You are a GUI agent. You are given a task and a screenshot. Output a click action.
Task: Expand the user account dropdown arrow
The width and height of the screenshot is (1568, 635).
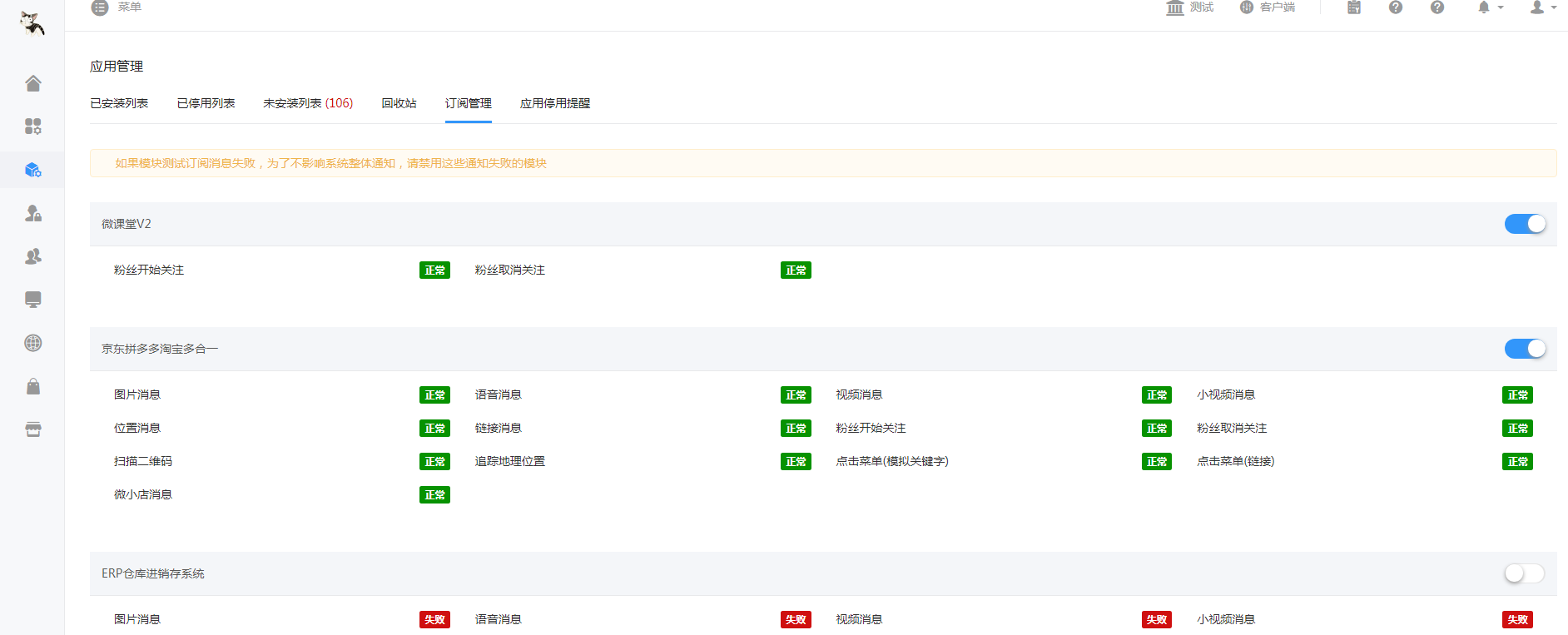[x=1554, y=7]
